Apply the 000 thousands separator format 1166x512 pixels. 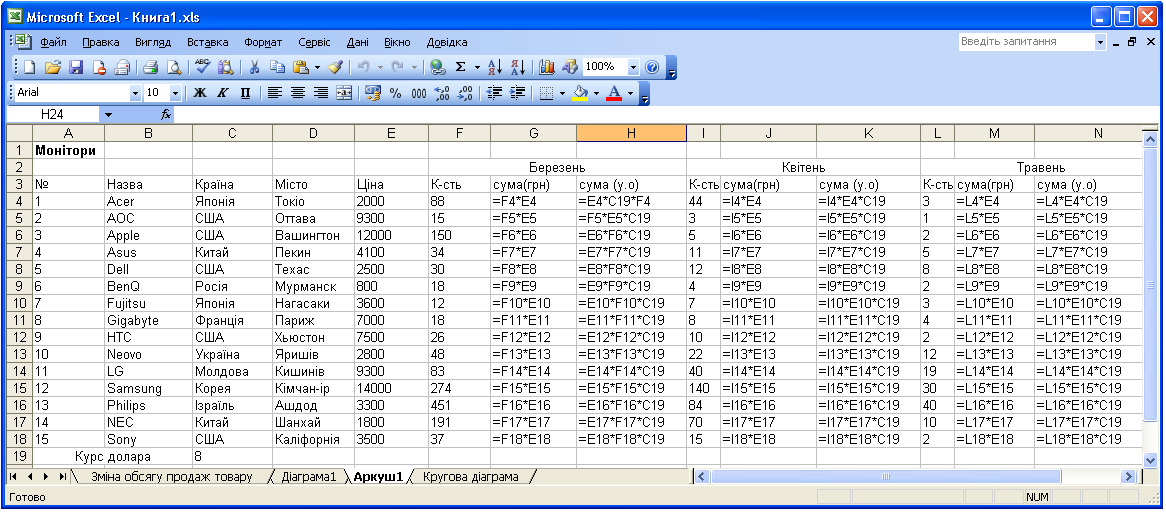pos(419,93)
